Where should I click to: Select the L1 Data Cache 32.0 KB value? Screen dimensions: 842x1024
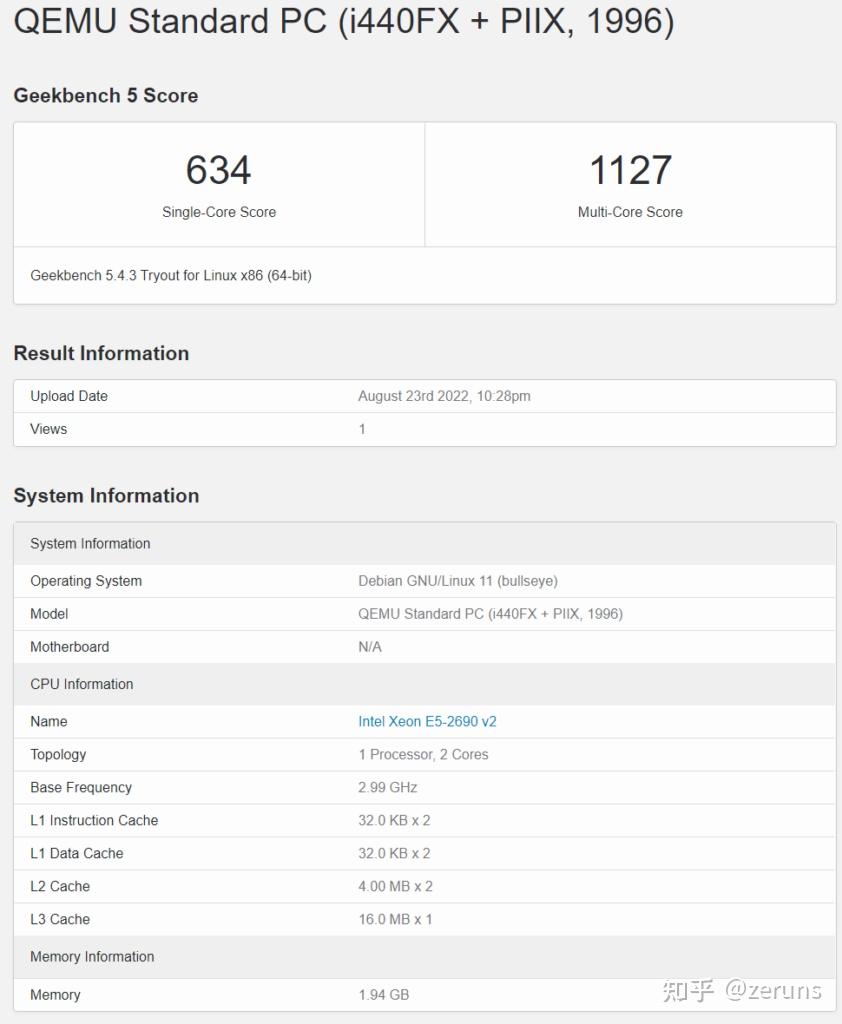[394, 853]
